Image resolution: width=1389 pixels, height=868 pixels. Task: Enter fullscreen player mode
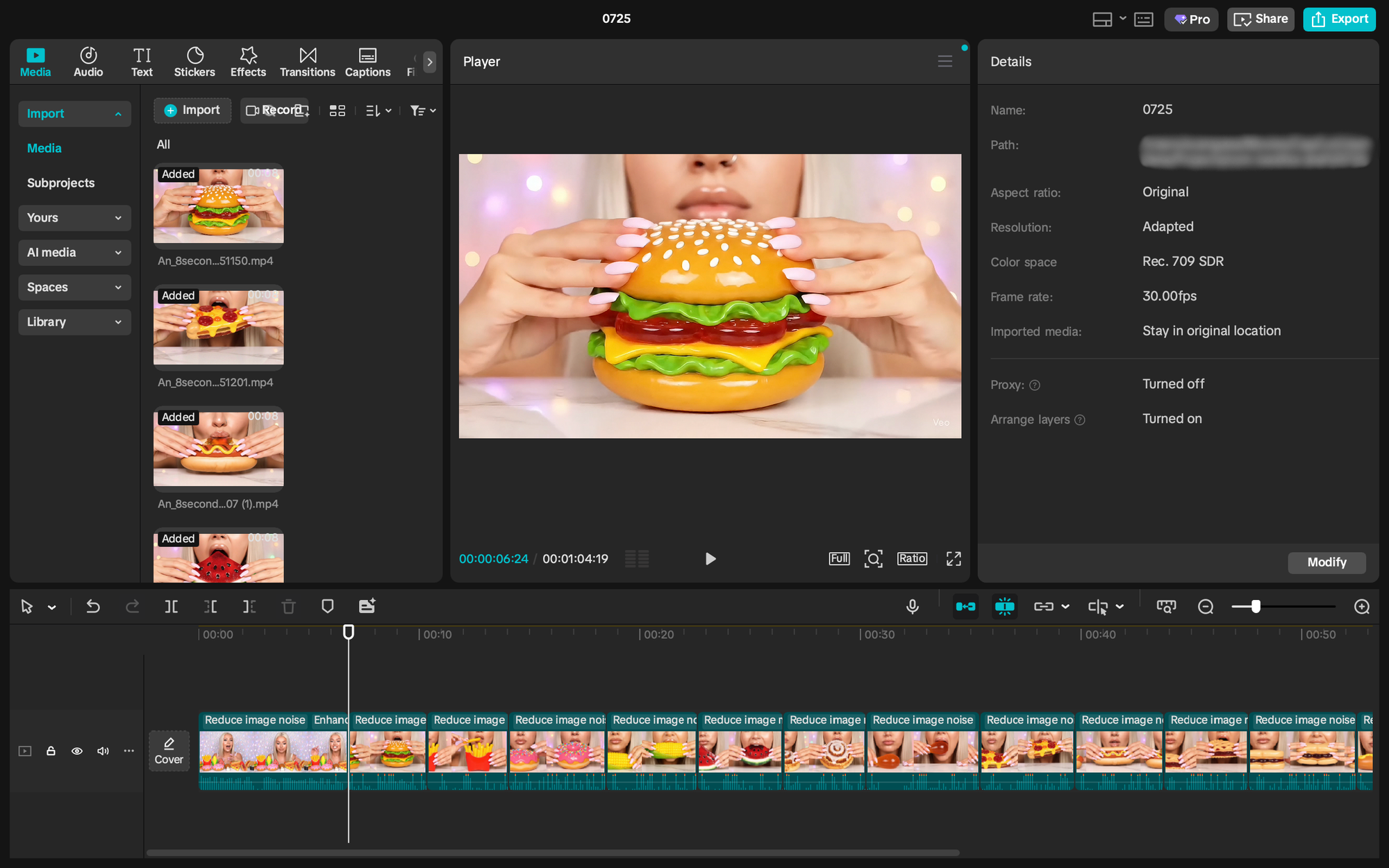[x=954, y=558]
